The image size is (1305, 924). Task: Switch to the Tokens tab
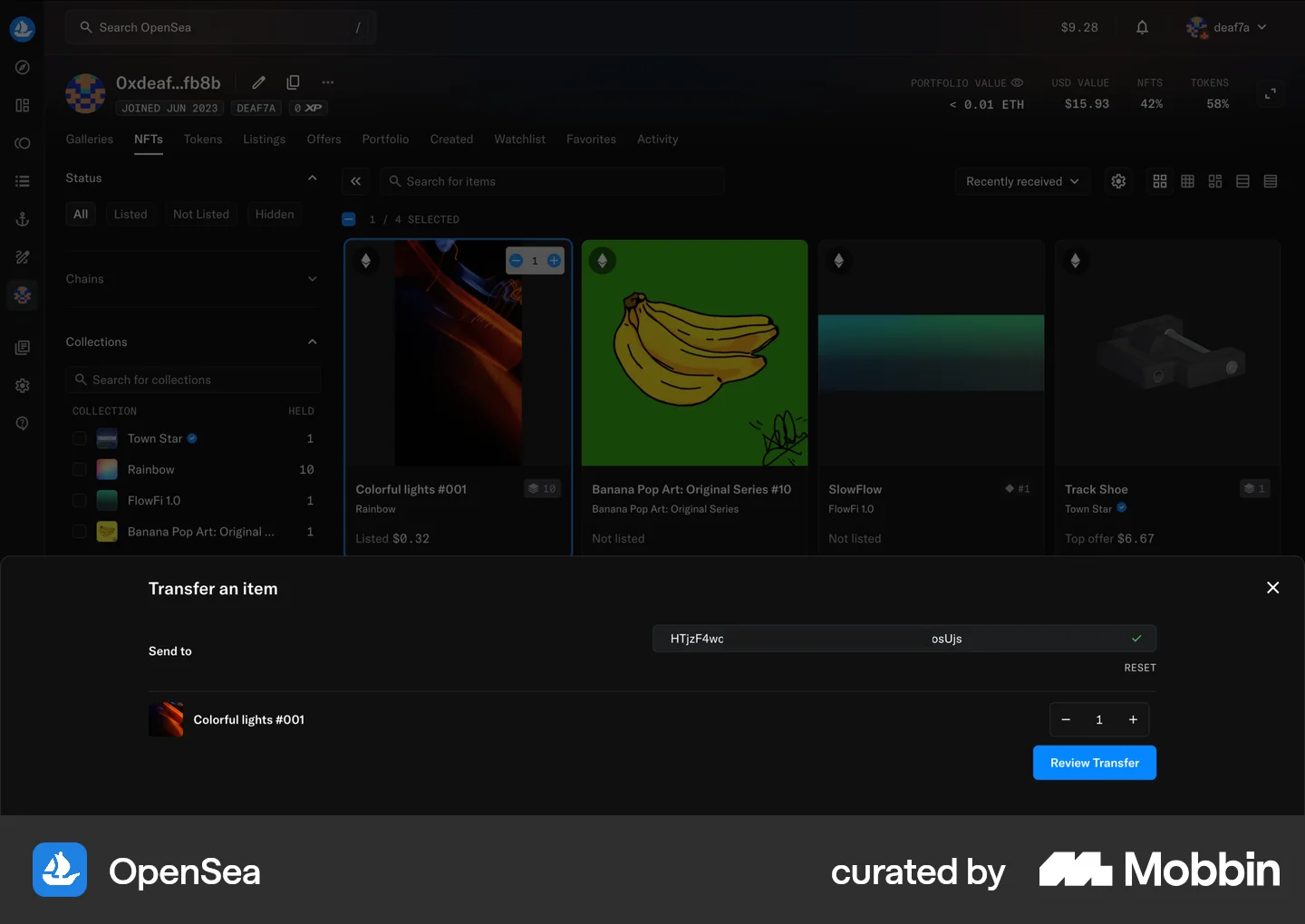tap(203, 140)
